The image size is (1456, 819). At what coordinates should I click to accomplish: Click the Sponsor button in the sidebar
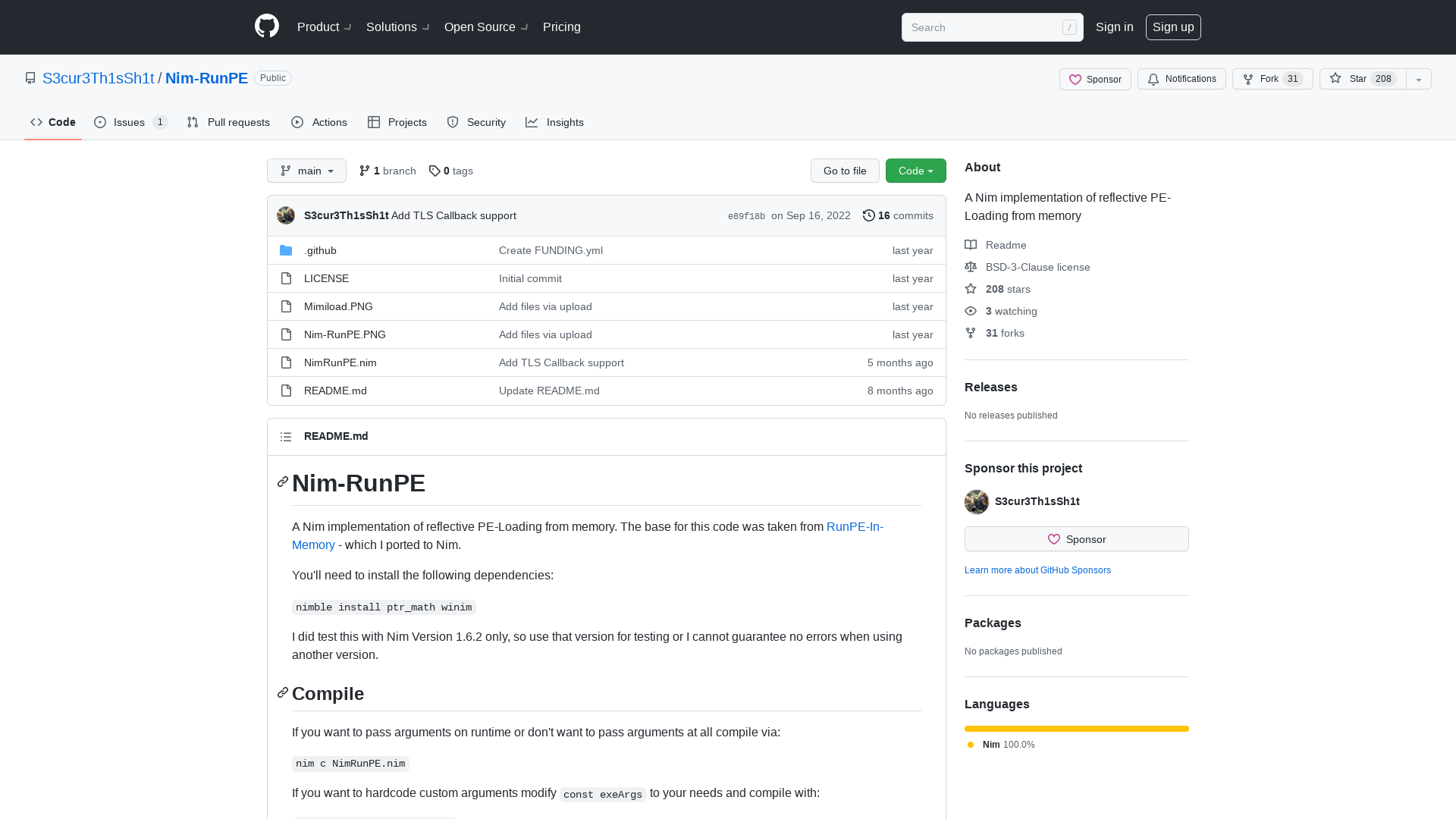point(1077,539)
